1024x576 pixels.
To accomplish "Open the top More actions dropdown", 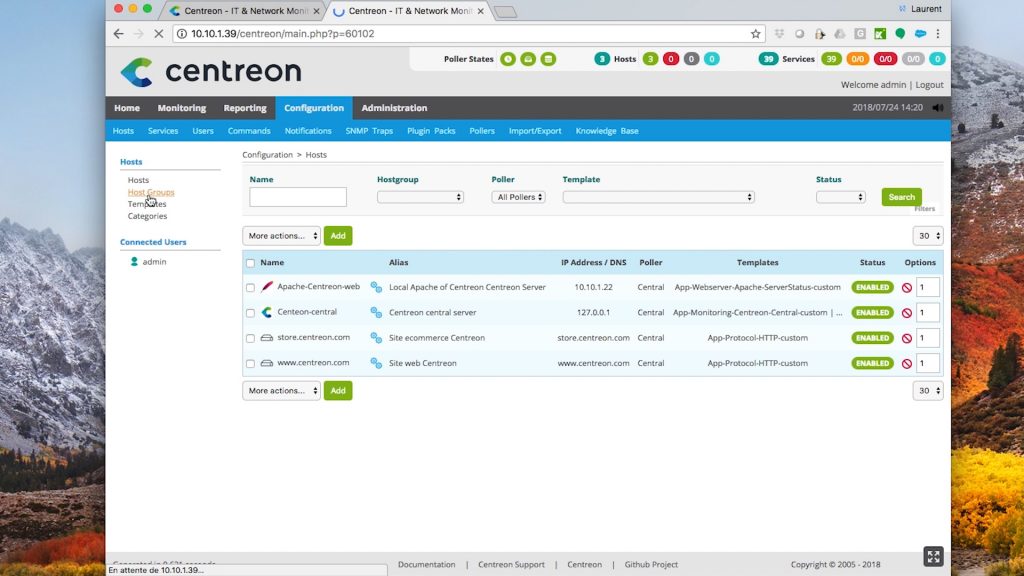I will click(281, 236).
